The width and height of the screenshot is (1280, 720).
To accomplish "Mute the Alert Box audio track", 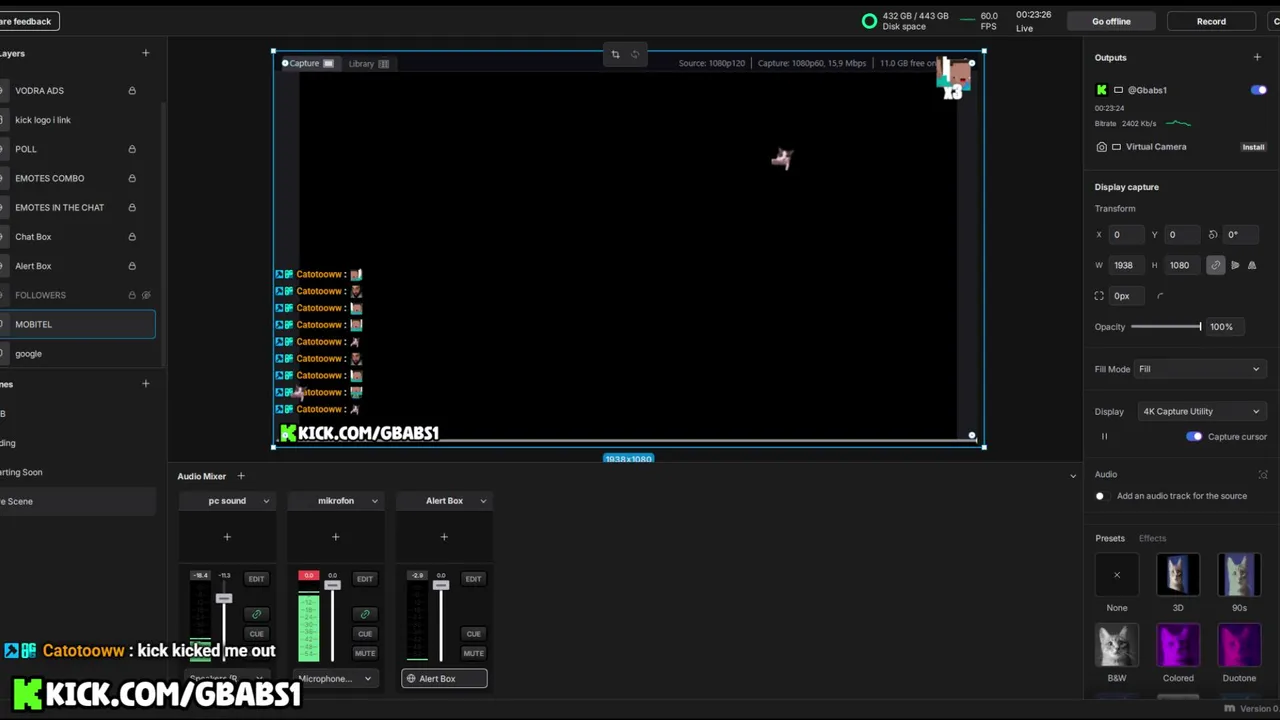I will click(473, 654).
